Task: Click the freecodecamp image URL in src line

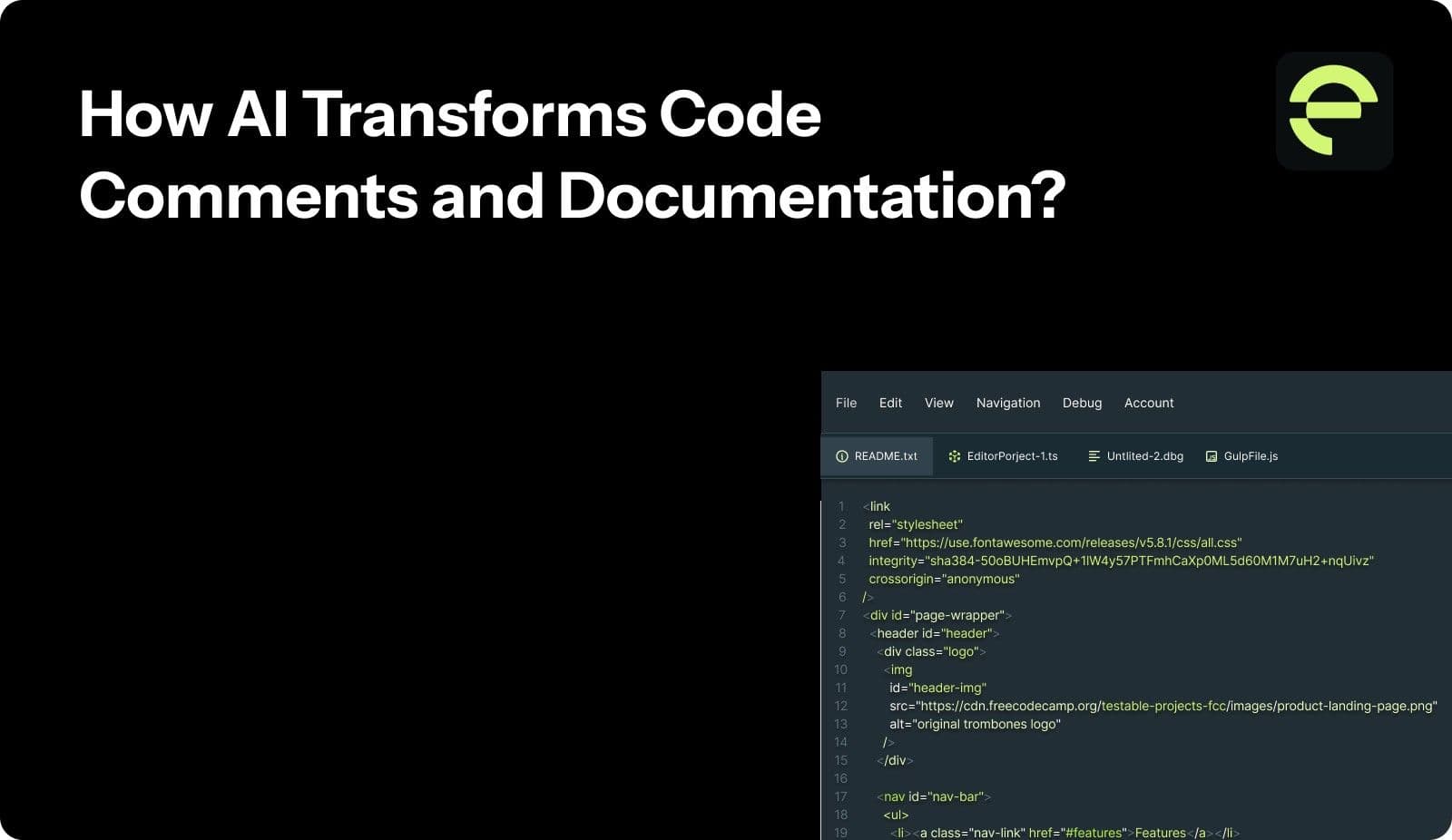Action: point(1178,706)
